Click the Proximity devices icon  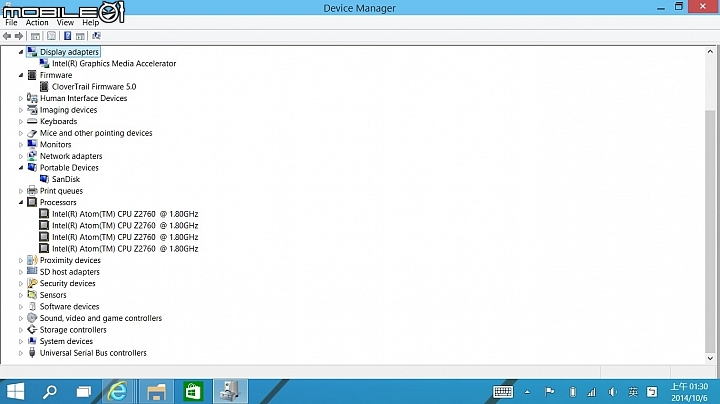coord(32,260)
